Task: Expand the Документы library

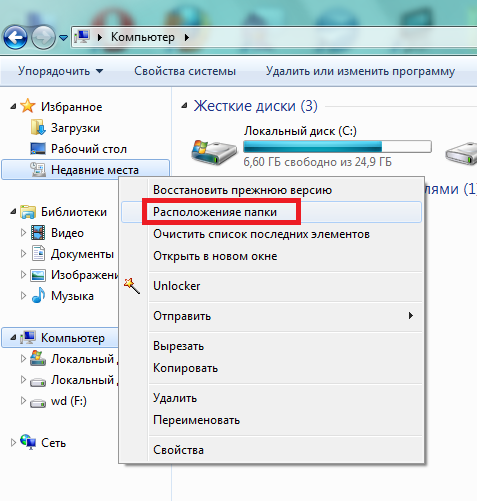Action: 23,254
